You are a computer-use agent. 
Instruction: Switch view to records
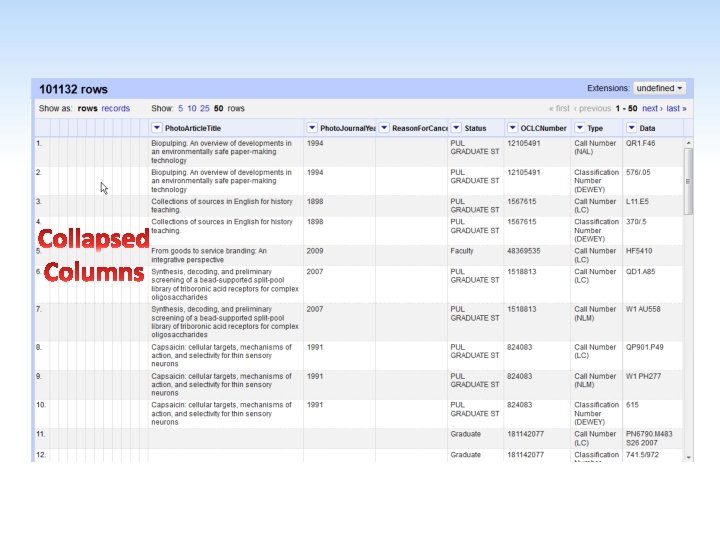[x=116, y=108]
